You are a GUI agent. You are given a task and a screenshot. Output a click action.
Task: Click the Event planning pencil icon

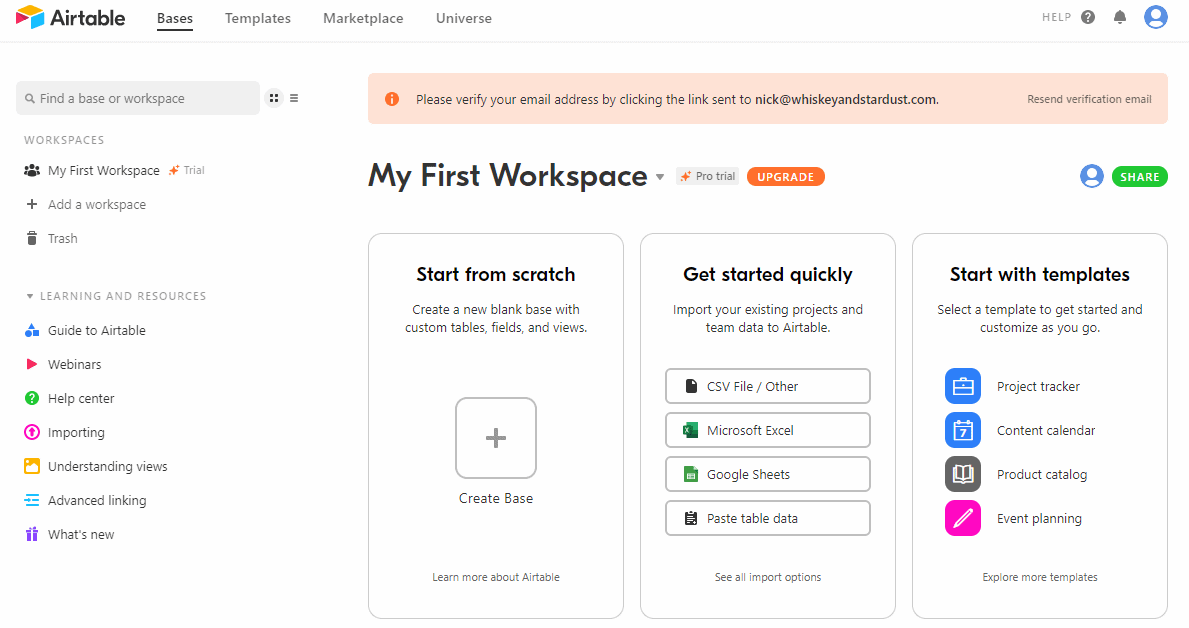(963, 518)
